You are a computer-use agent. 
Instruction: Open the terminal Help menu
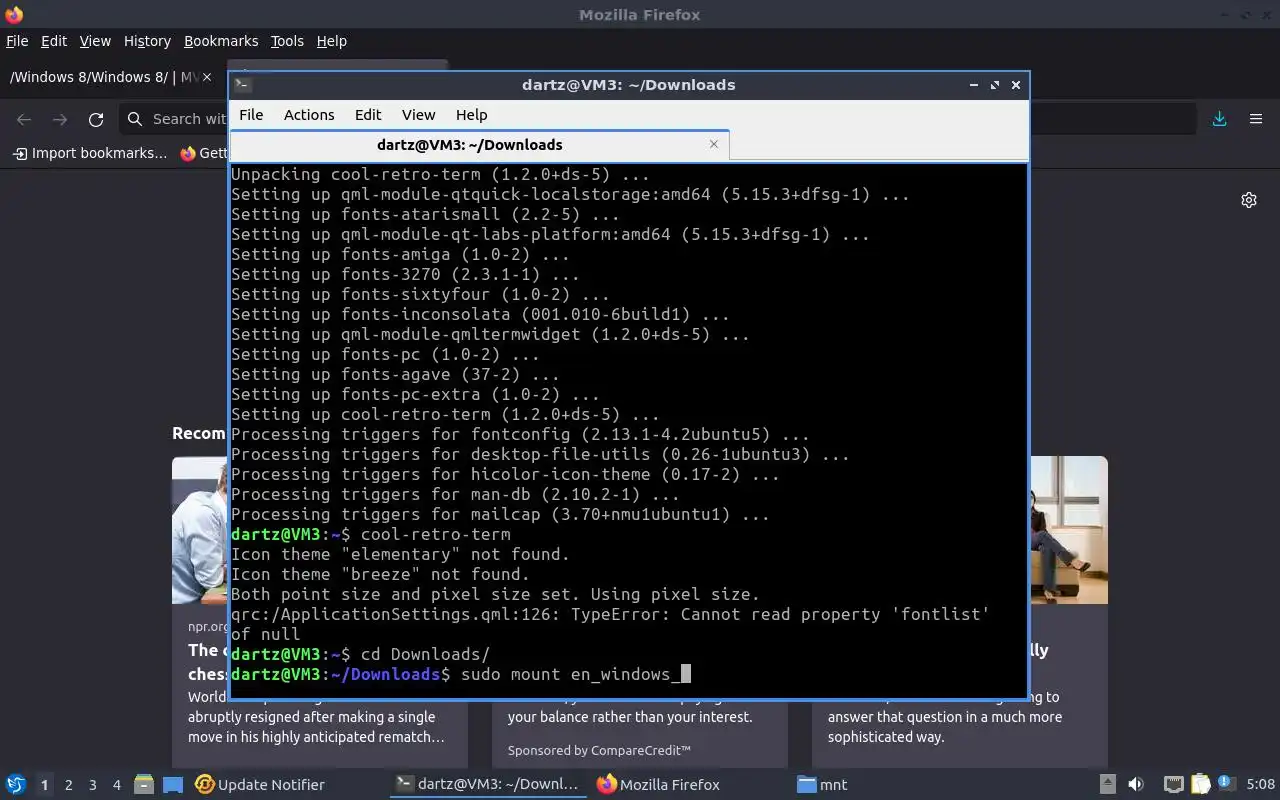tap(471, 115)
